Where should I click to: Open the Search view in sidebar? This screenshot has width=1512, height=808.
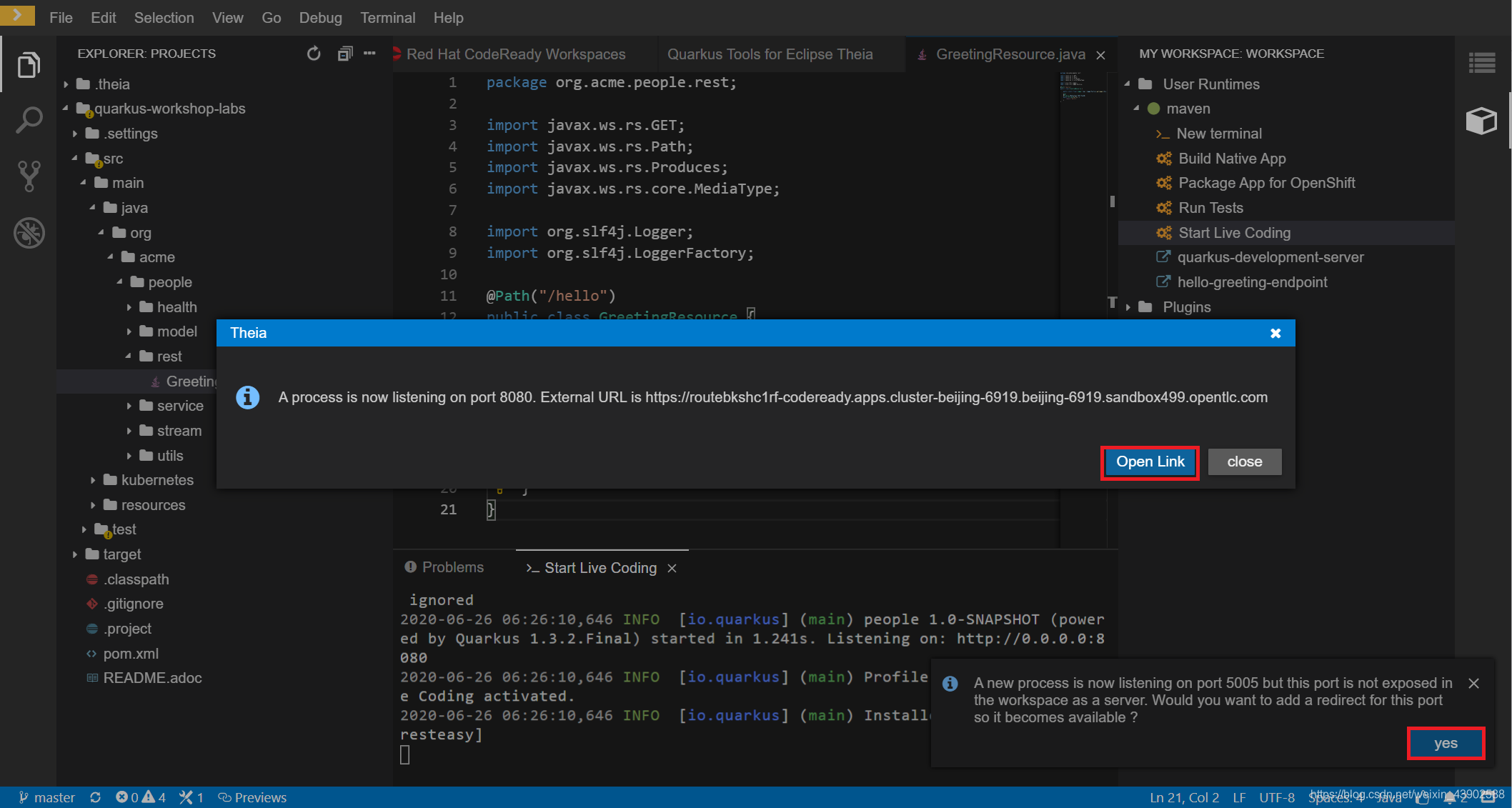(x=29, y=120)
